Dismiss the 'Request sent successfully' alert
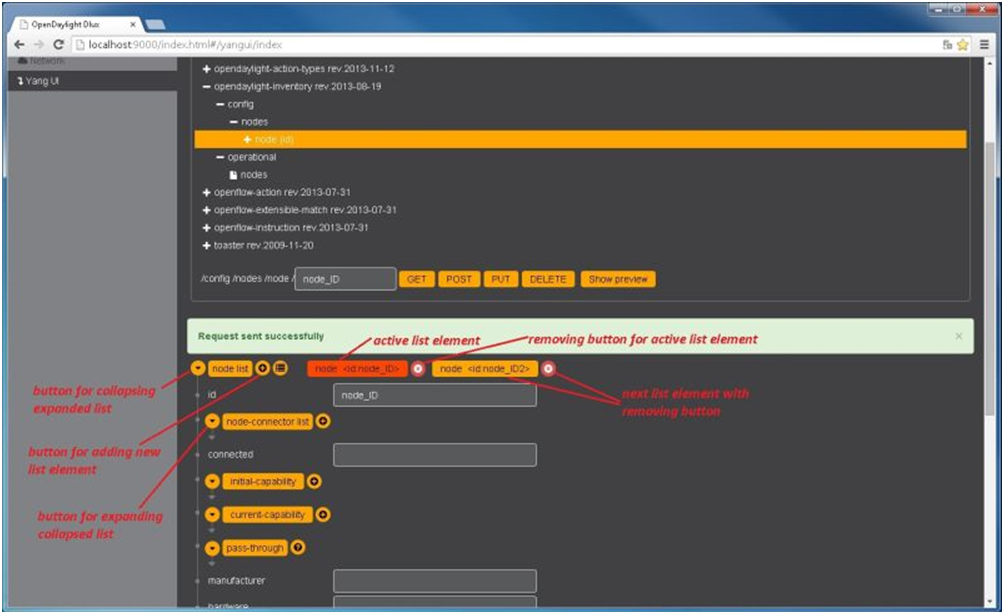This screenshot has height=612, width=1002. point(959,336)
